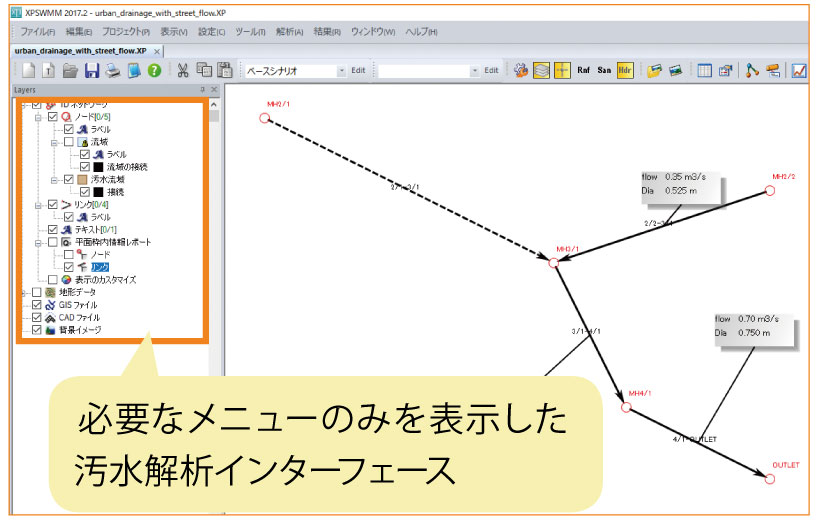
Task: Click the node network tree icon
Action: click(x=752, y=70)
